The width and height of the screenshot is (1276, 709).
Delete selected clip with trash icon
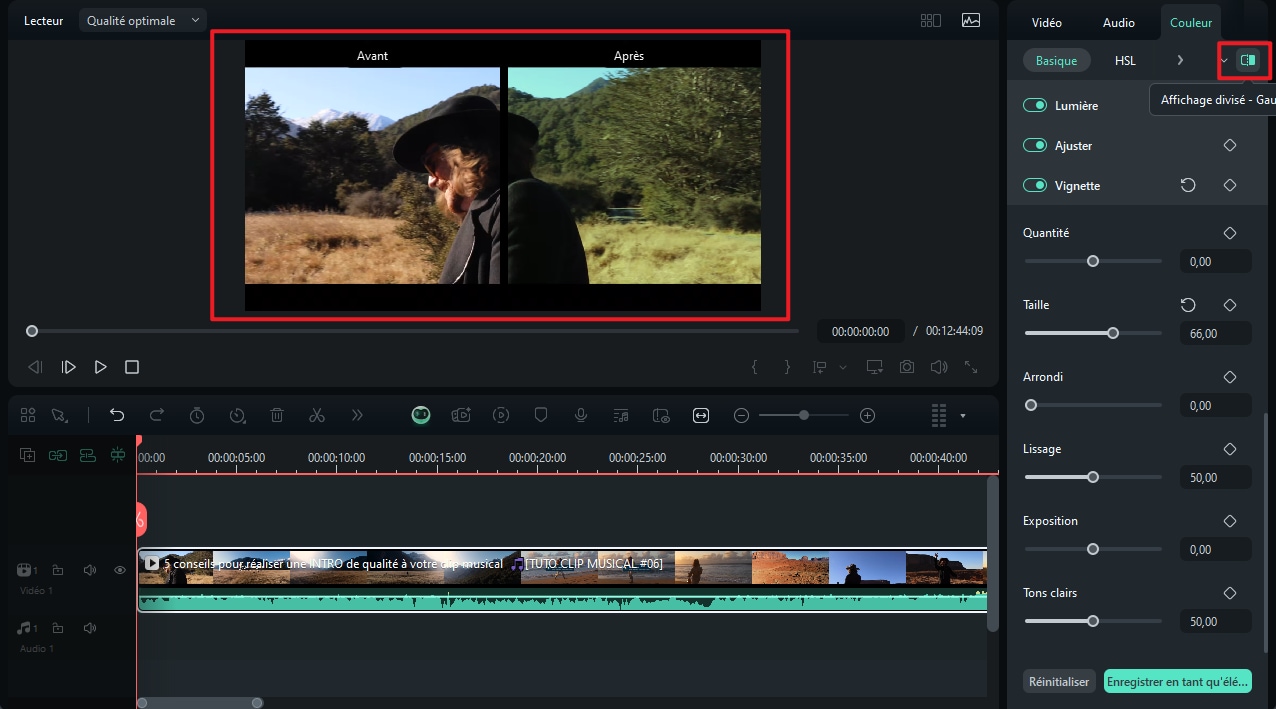pos(277,415)
